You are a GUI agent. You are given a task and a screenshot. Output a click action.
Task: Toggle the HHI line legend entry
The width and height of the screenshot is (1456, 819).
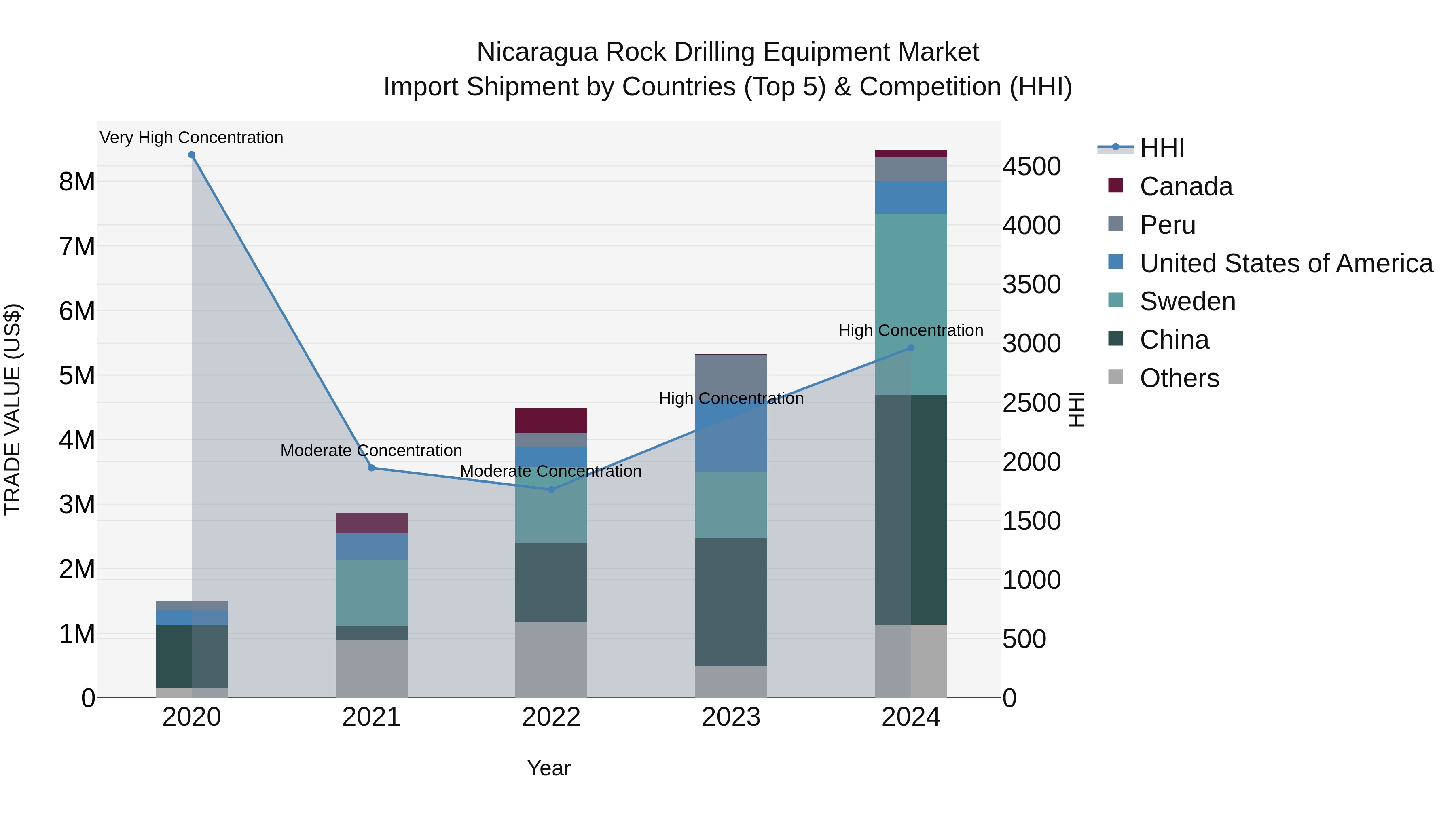pyautogui.click(x=1141, y=148)
